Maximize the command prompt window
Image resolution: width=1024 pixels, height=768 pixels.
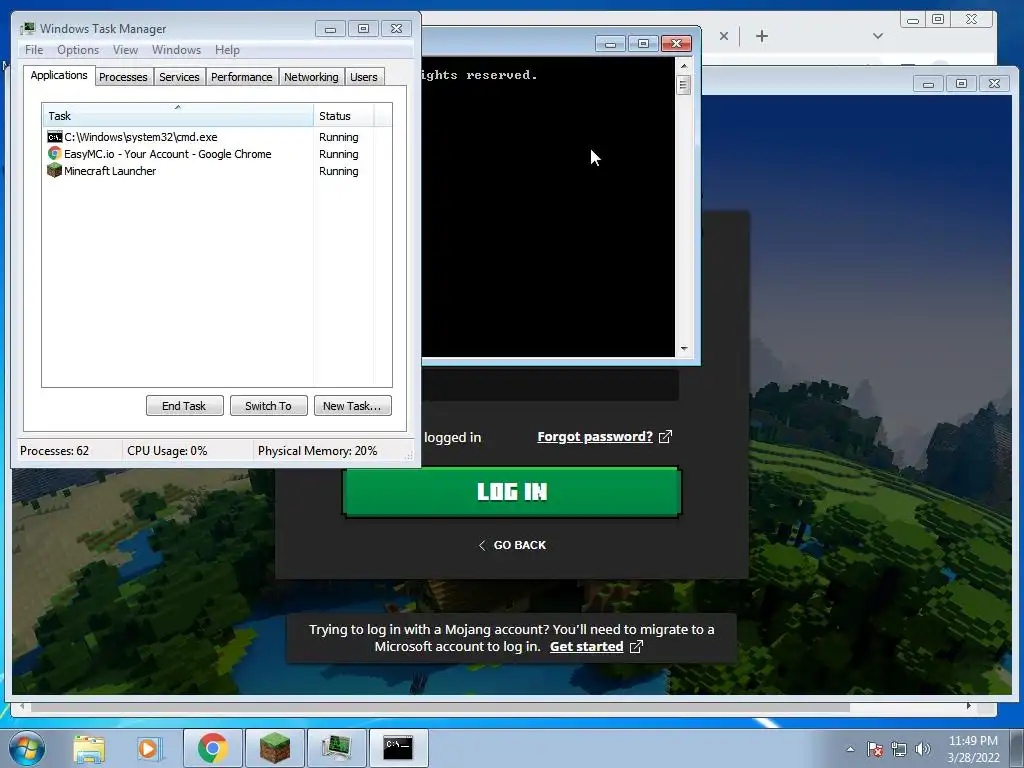[x=643, y=44]
